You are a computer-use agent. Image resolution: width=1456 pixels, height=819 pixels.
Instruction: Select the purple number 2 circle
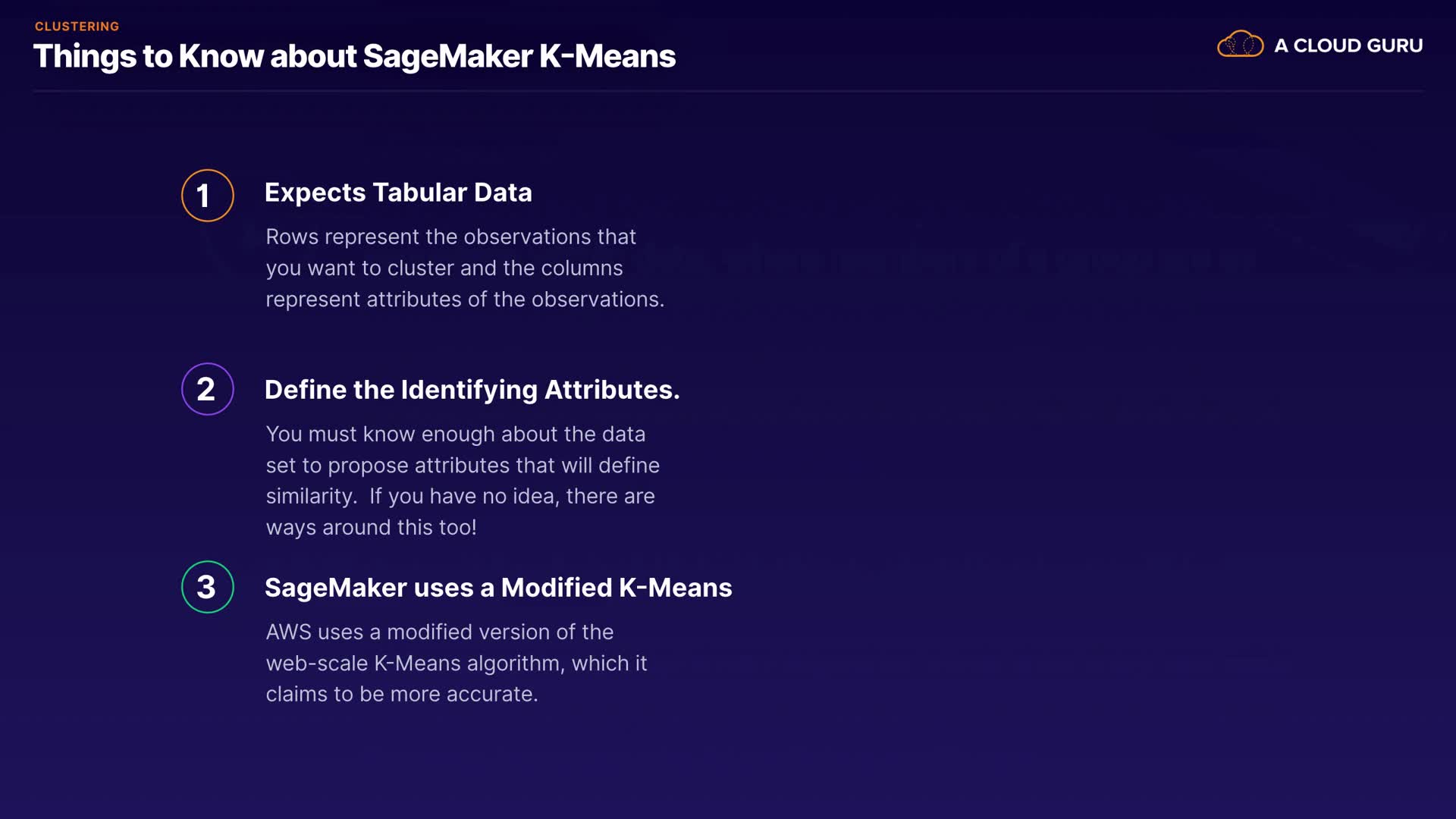coord(207,389)
